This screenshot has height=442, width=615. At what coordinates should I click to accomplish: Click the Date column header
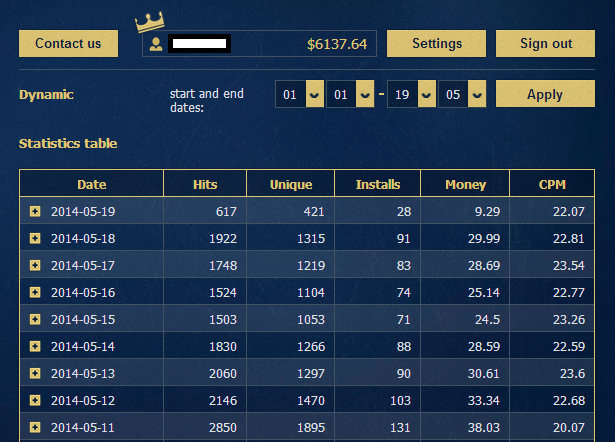pyautogui.click(x=91, y=184)
